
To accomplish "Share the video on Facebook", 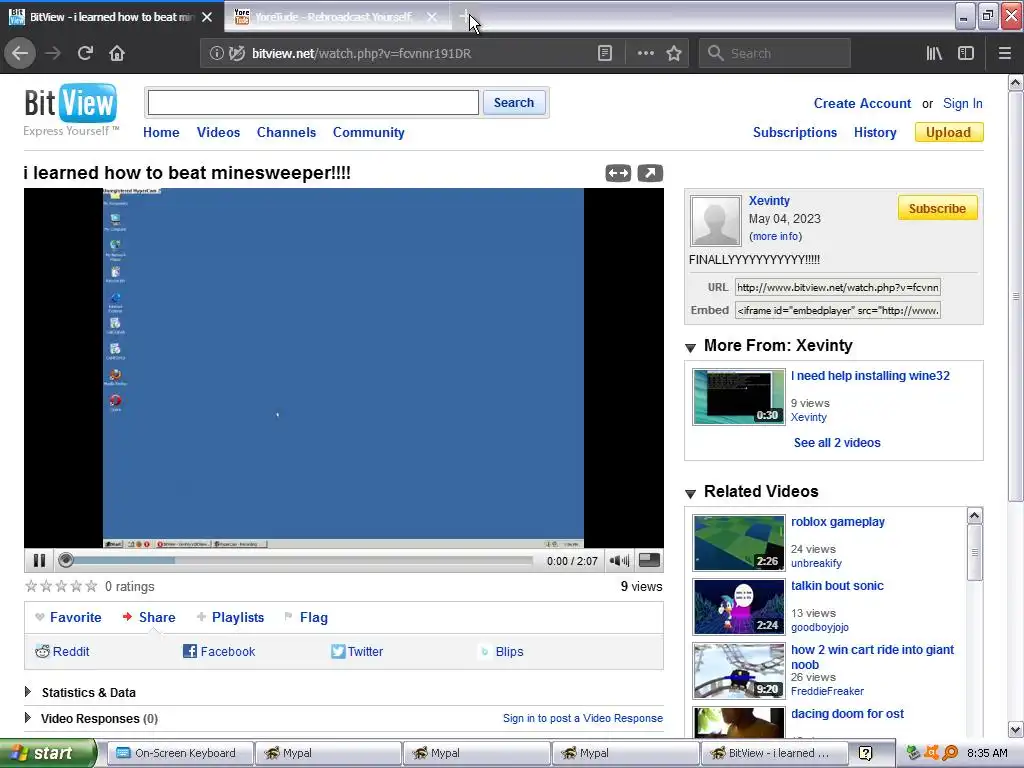I will [x=219, y=651].
